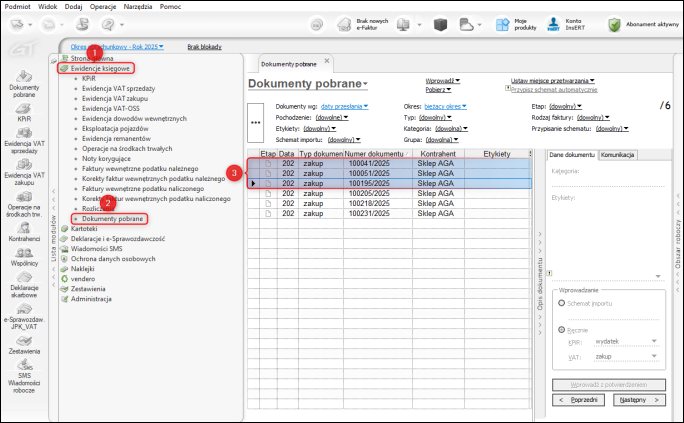The height and width of the screenshot is (423, 684).
Task: Open Wspólnicy sidebar icon
Action: tap(24, 257)
